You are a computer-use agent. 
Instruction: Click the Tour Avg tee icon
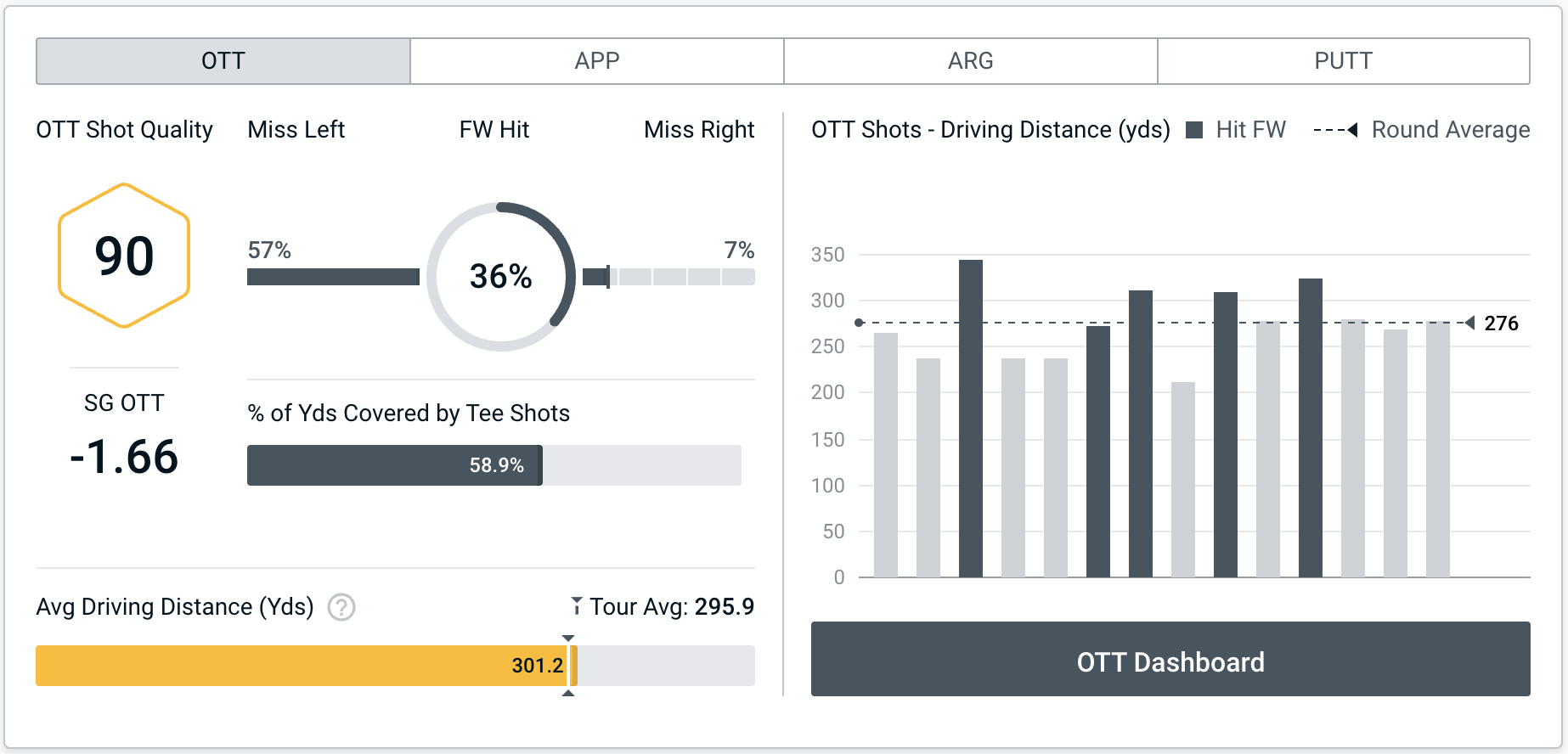coord(576,605)
